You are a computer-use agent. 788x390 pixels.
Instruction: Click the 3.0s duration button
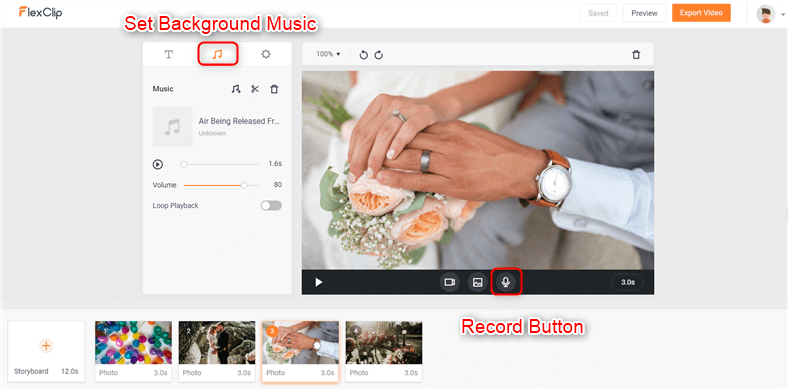[628, 282]
